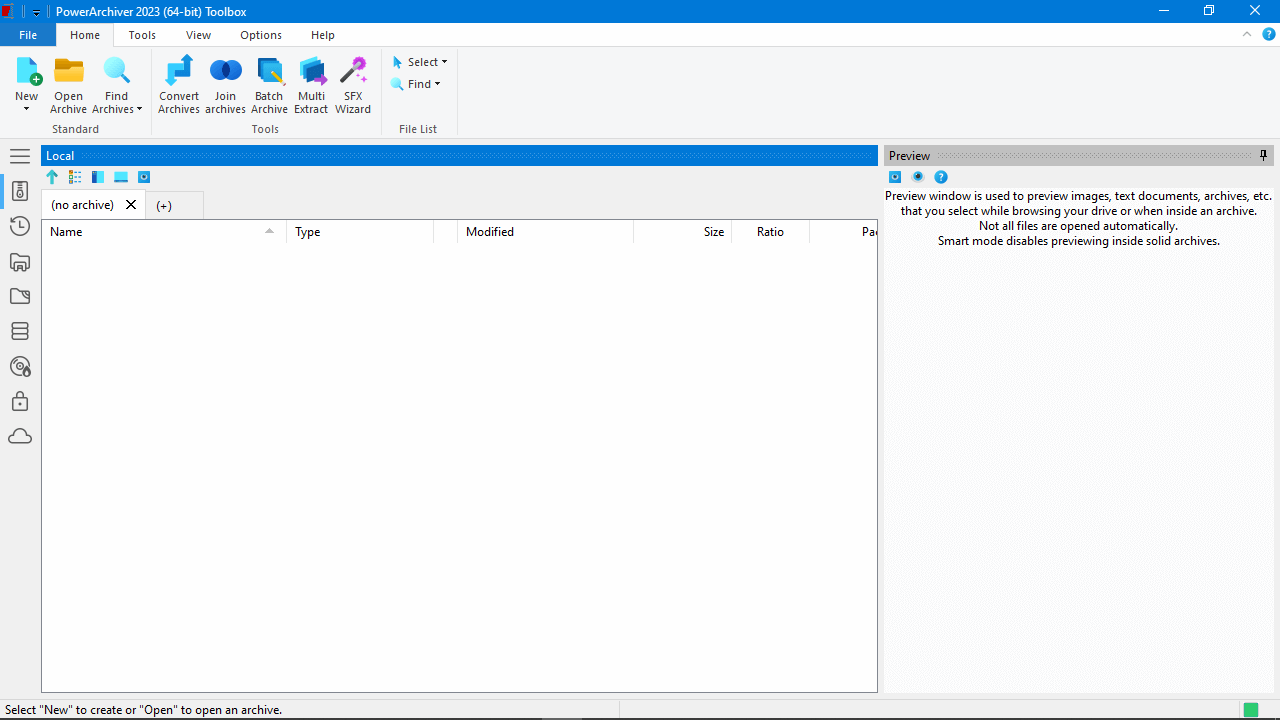The height and width of the screenshot is (720, 1280).
Task: Open the Options ribbon tab
Action: (261, 35)
